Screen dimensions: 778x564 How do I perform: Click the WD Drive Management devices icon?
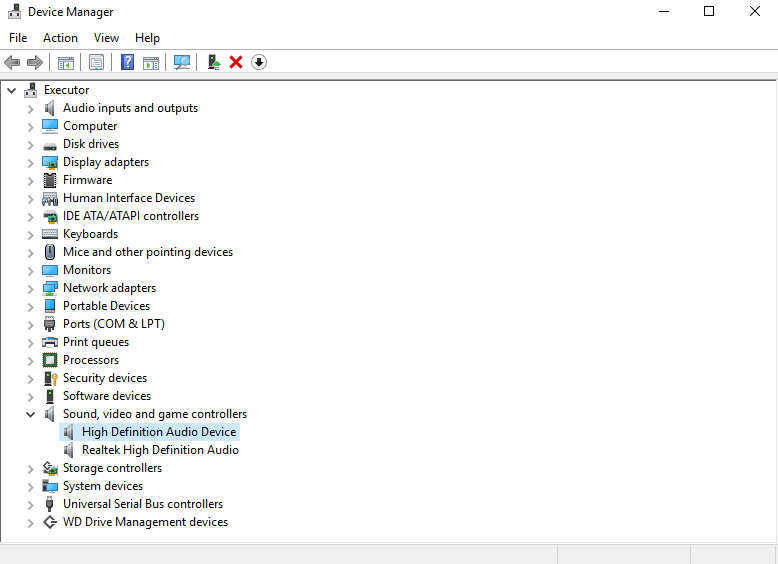[50, 522]
